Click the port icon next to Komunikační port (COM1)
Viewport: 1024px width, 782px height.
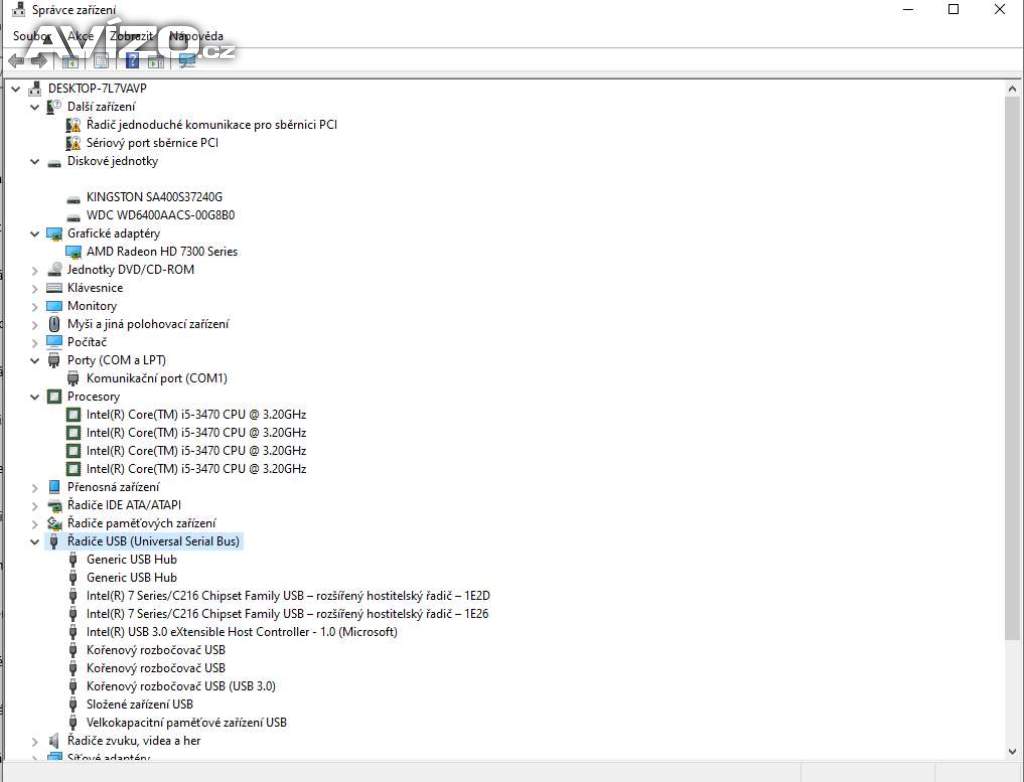coord(73,378)
